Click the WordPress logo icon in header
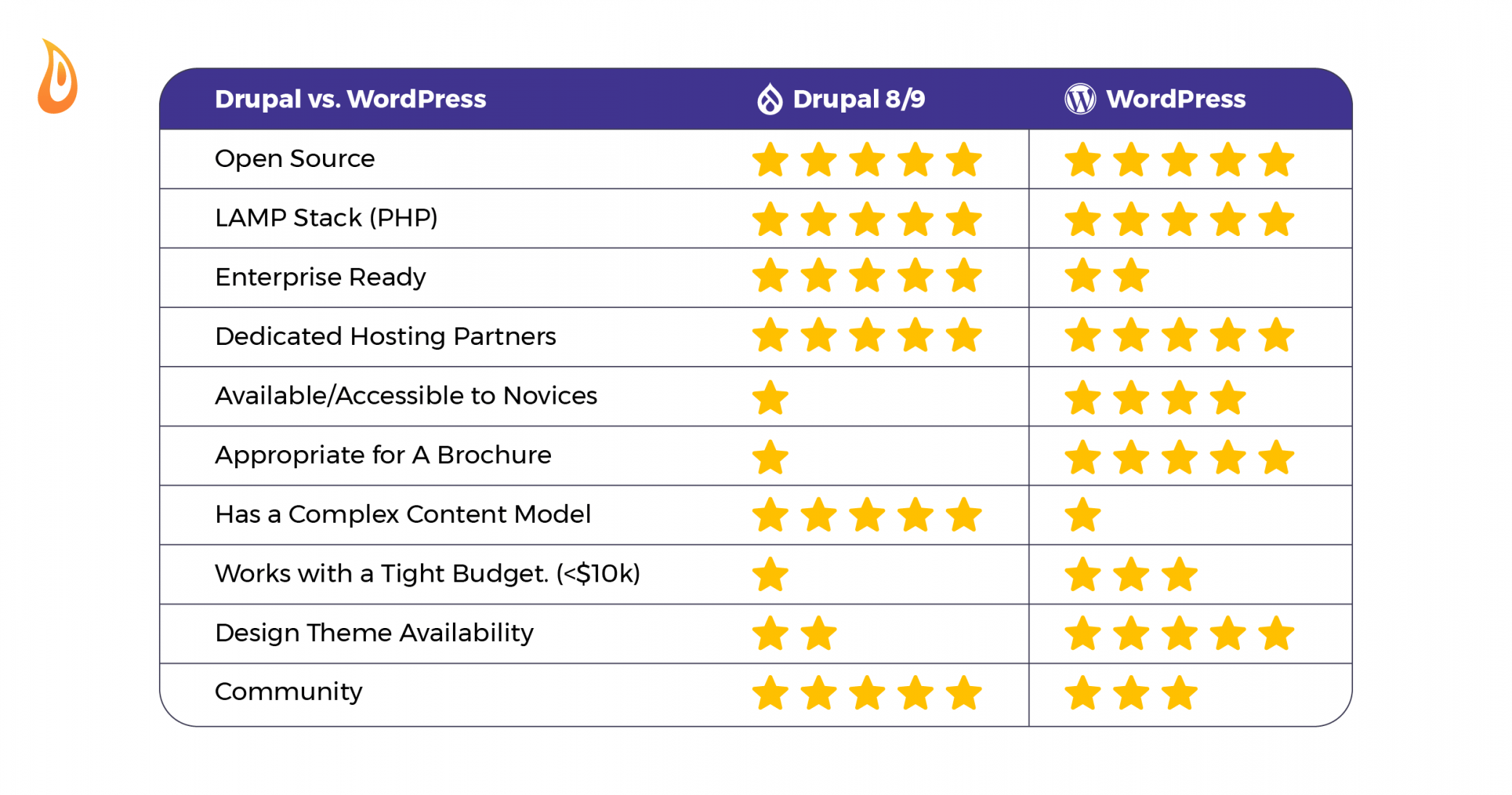 click(x=1080, y=99)
